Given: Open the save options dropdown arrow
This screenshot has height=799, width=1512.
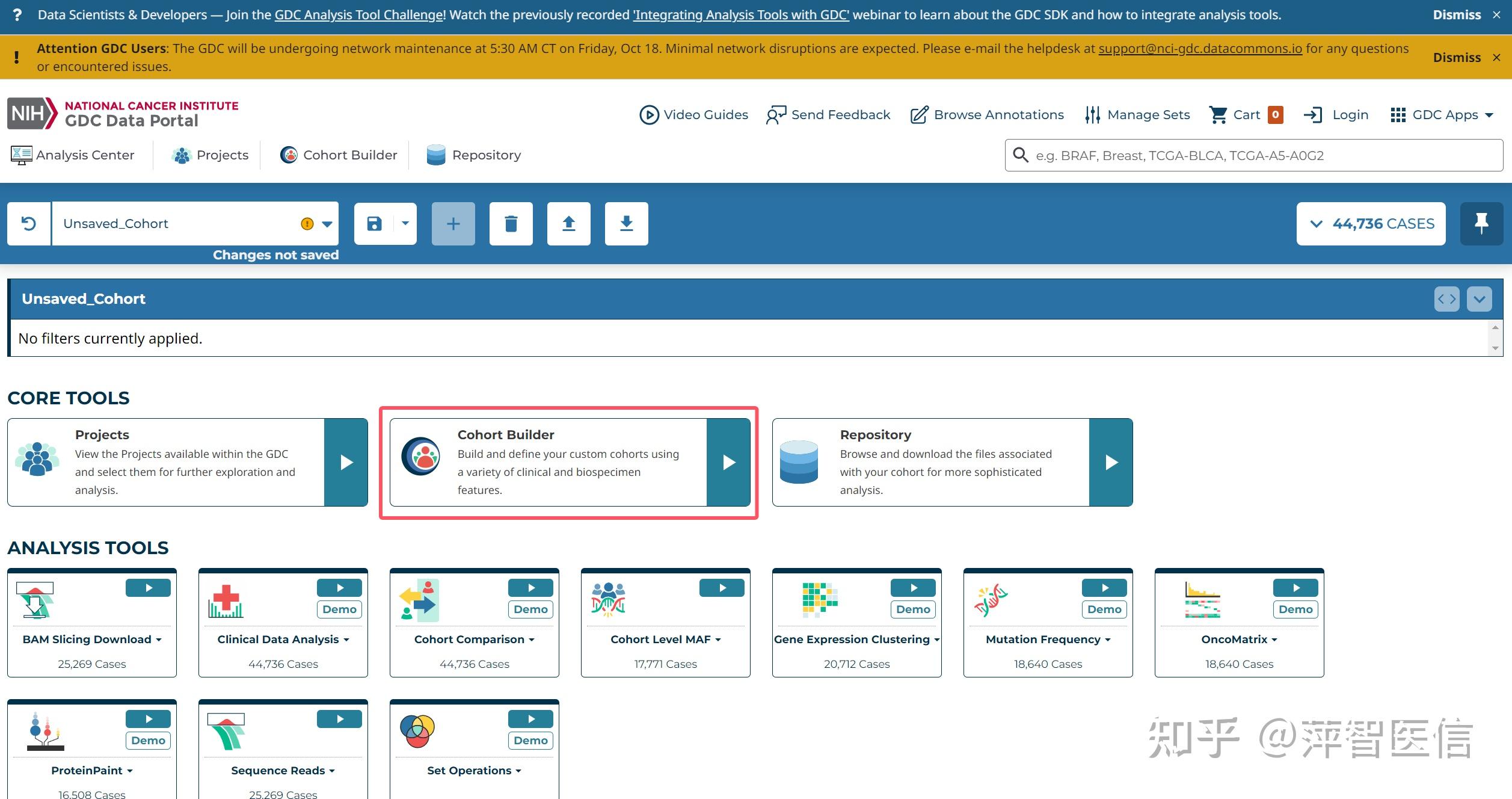Looking at the screenshot, I should pyautogui.click(x=405, y=224).
